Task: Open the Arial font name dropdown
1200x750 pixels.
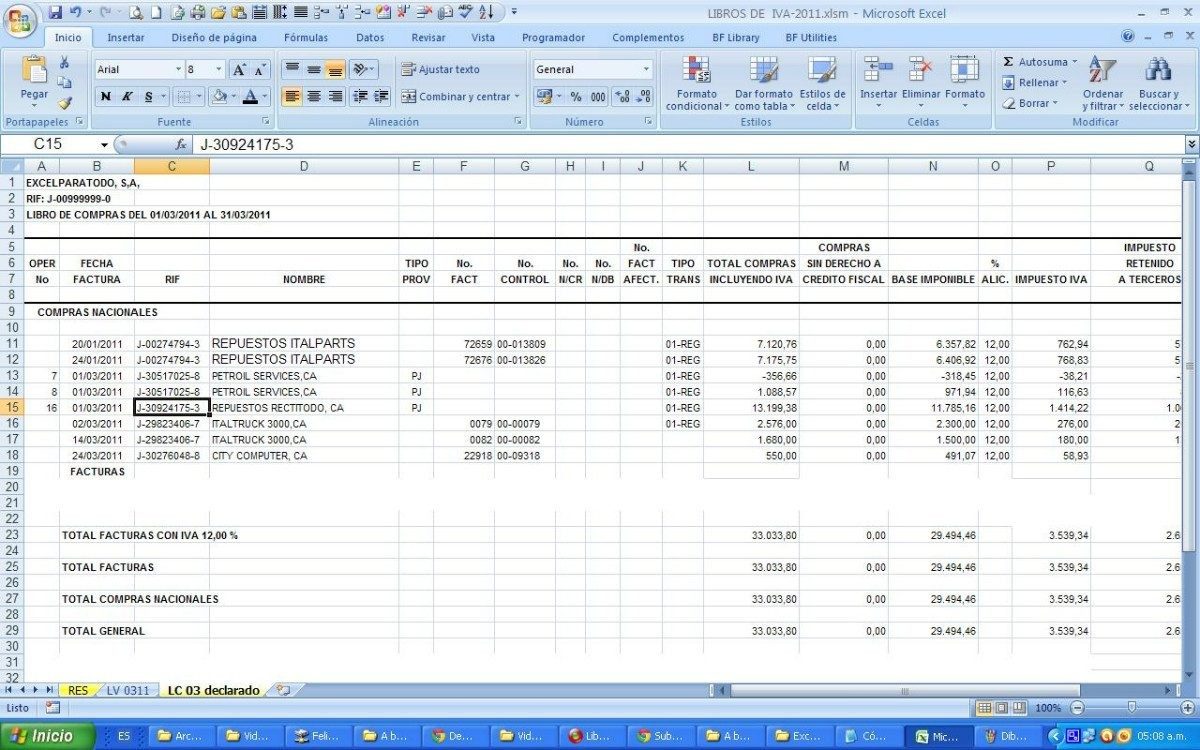Action: (x=178, y=70)
